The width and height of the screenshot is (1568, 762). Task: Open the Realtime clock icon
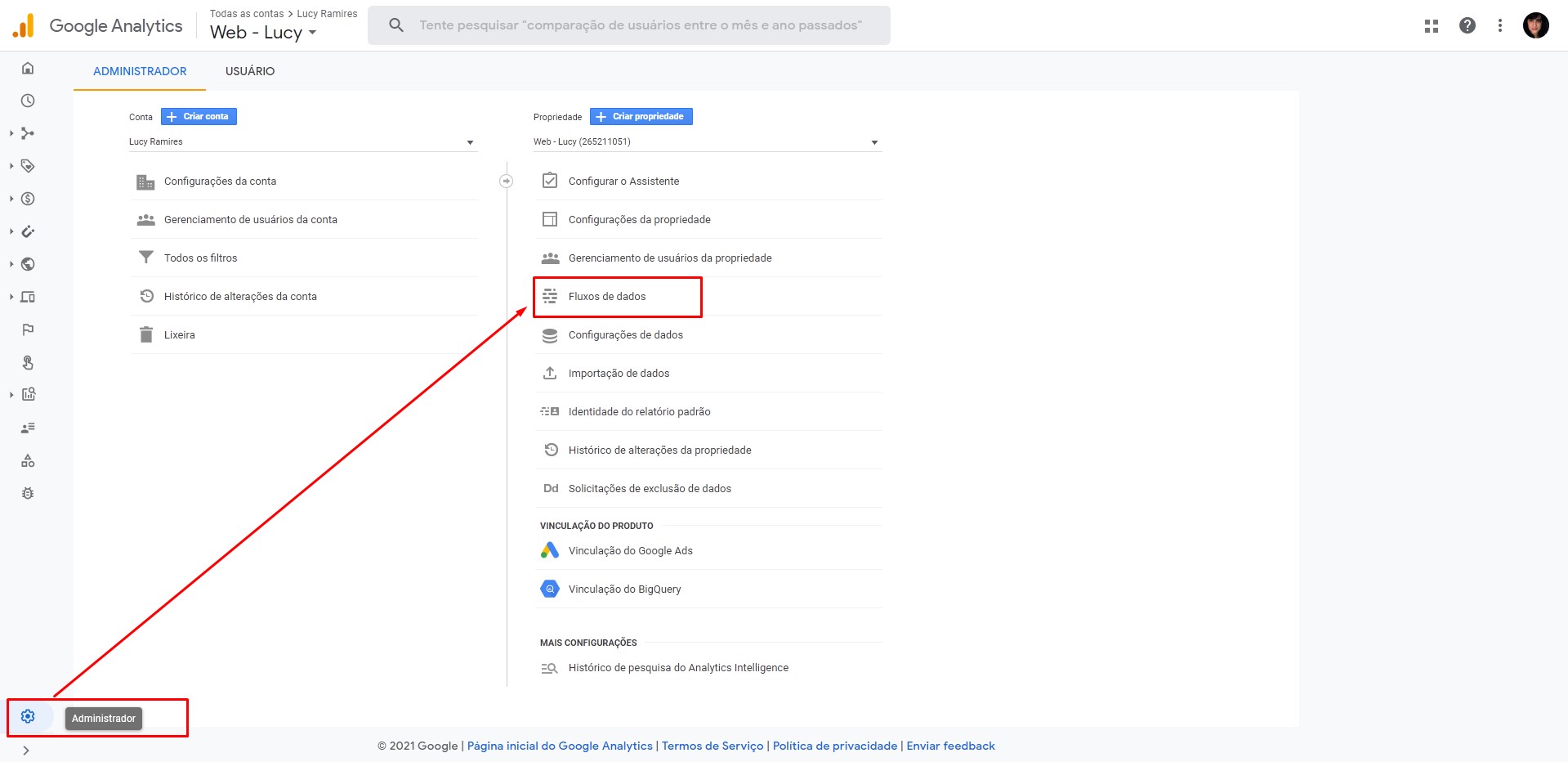coord(28,101)
